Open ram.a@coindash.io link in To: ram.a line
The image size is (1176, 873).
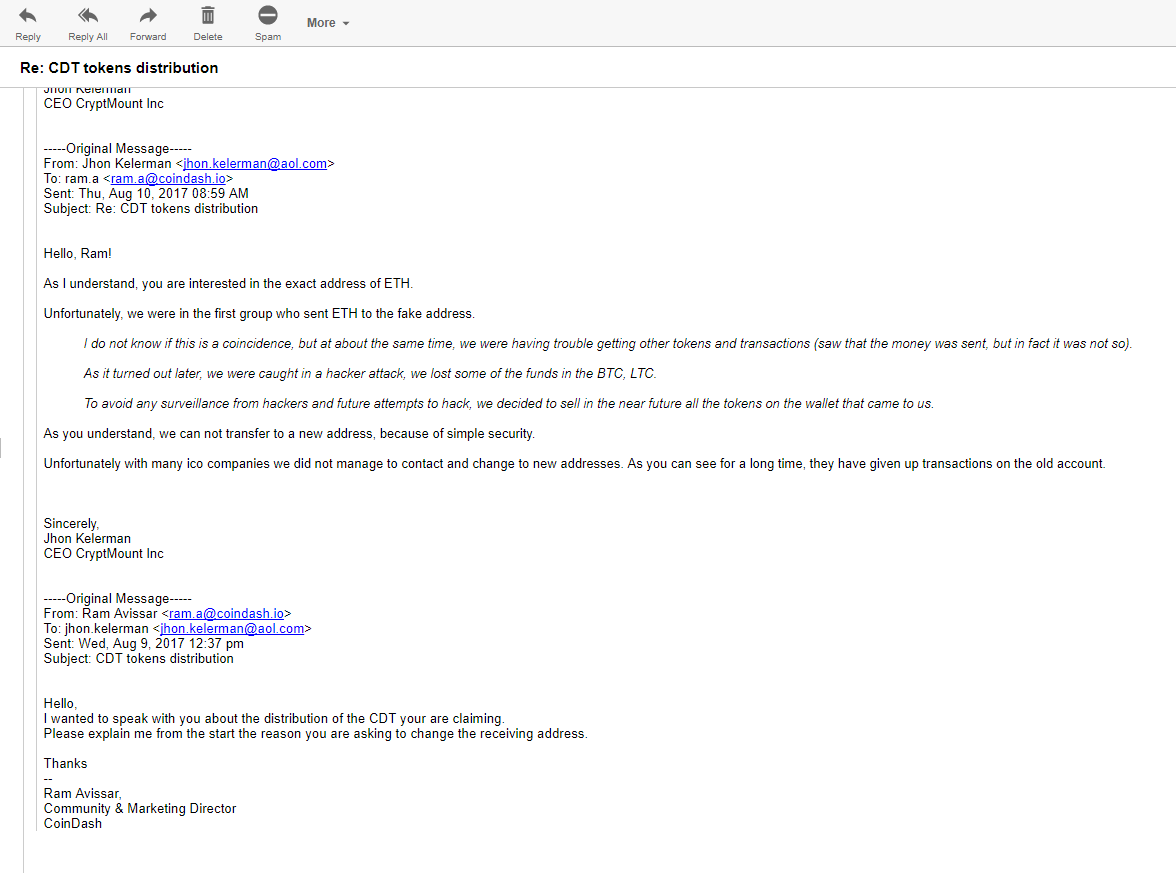[x=168, y=178]
